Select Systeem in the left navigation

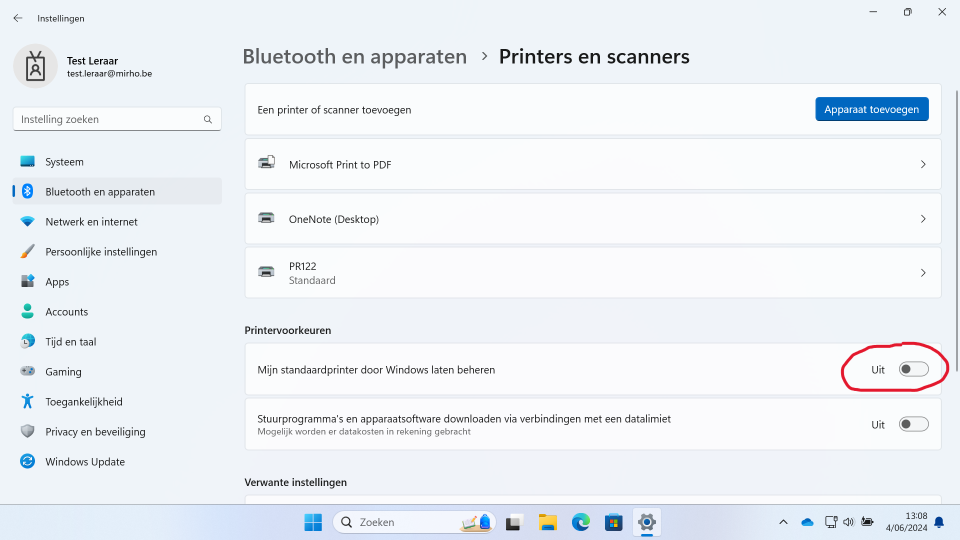point(64,162)
